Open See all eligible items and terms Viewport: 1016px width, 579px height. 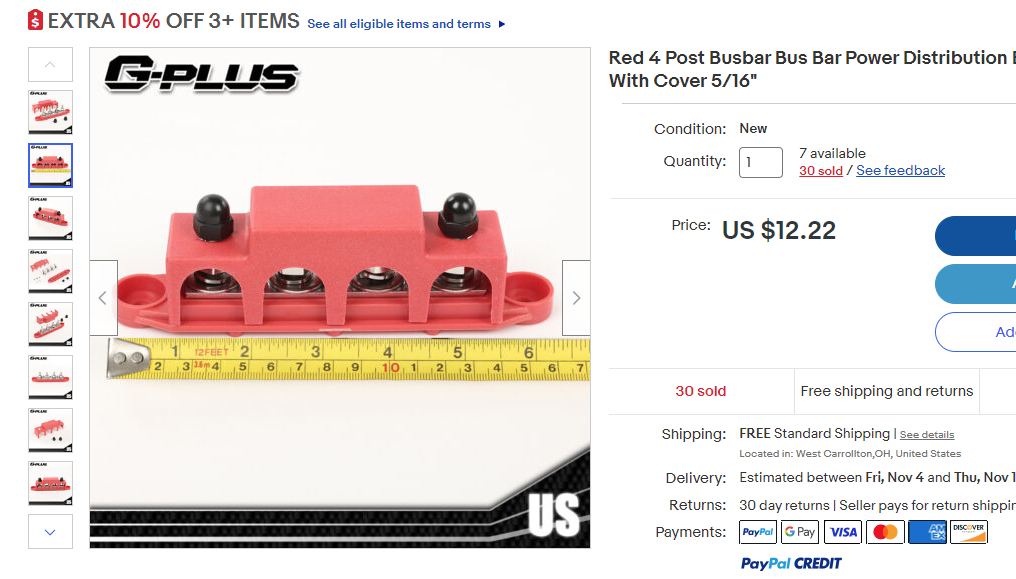pos(398,24)
